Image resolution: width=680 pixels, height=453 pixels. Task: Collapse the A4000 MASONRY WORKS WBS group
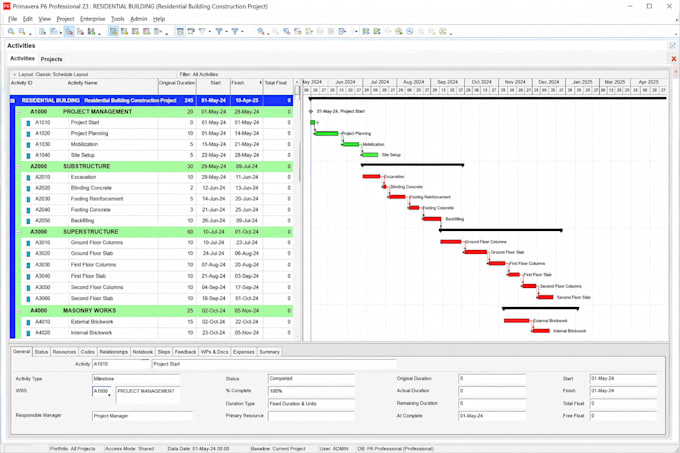click(18, 311)
